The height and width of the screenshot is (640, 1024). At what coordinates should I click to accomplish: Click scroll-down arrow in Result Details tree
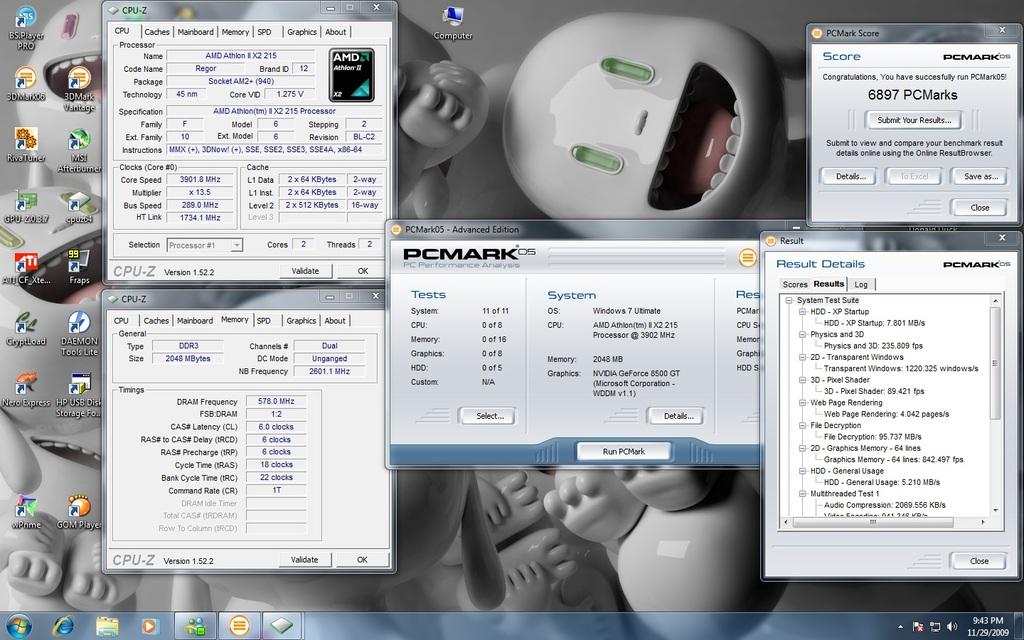click(x=996, y=510)
